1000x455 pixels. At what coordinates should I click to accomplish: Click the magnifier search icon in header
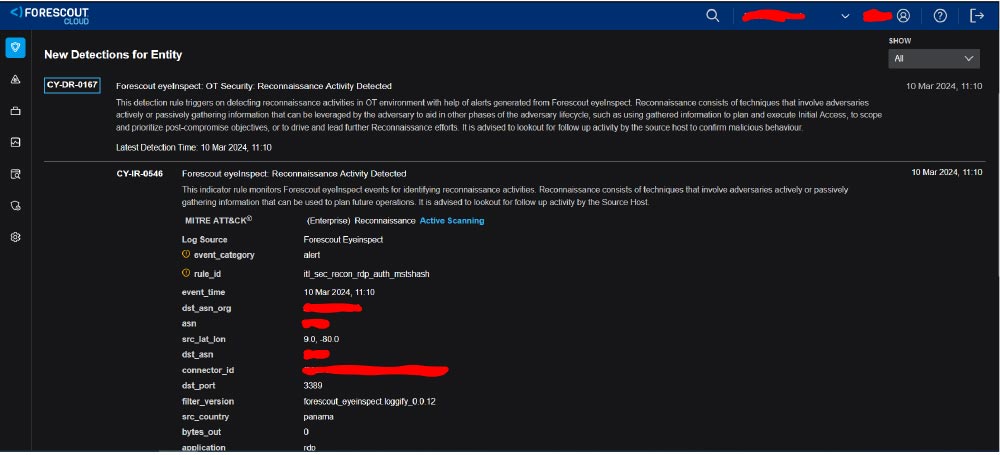[713, 16]
